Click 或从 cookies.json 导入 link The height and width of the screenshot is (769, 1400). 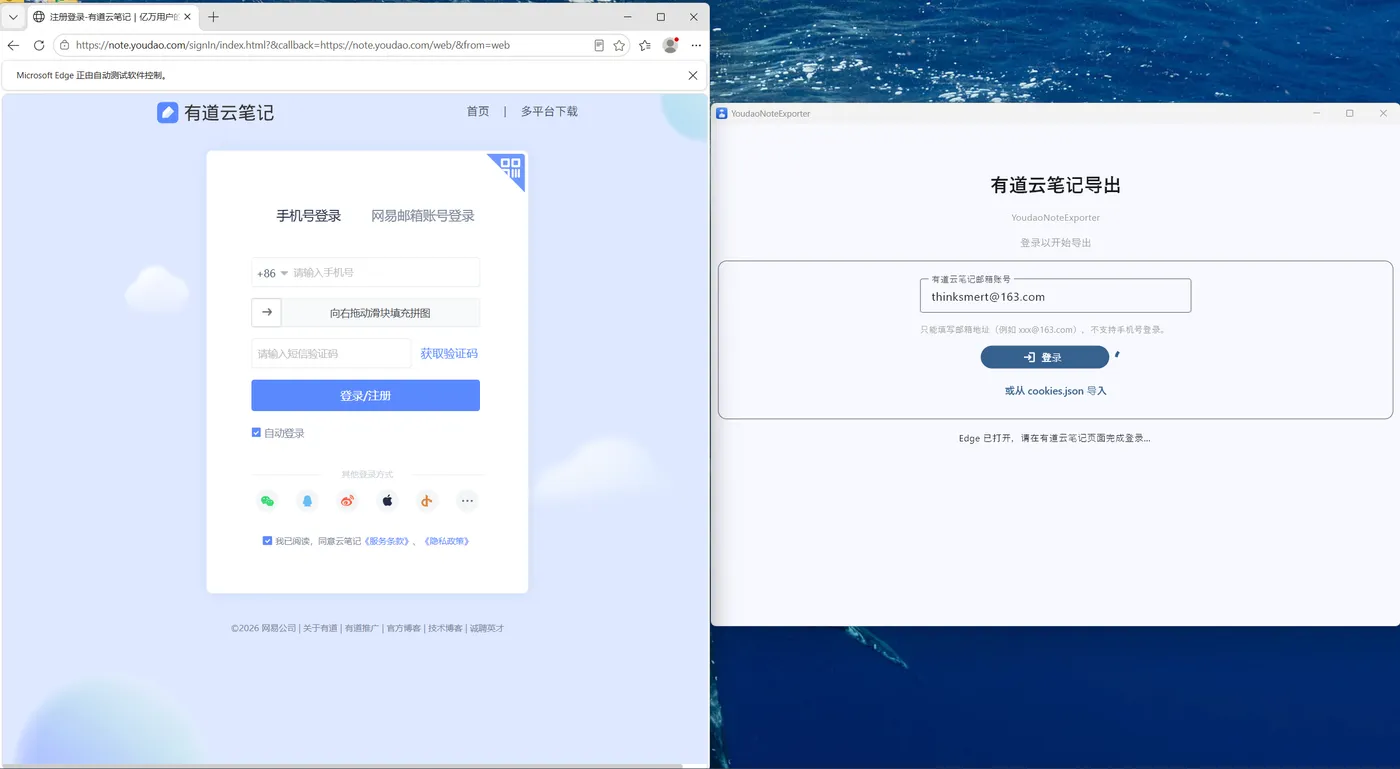(1055, 391)
